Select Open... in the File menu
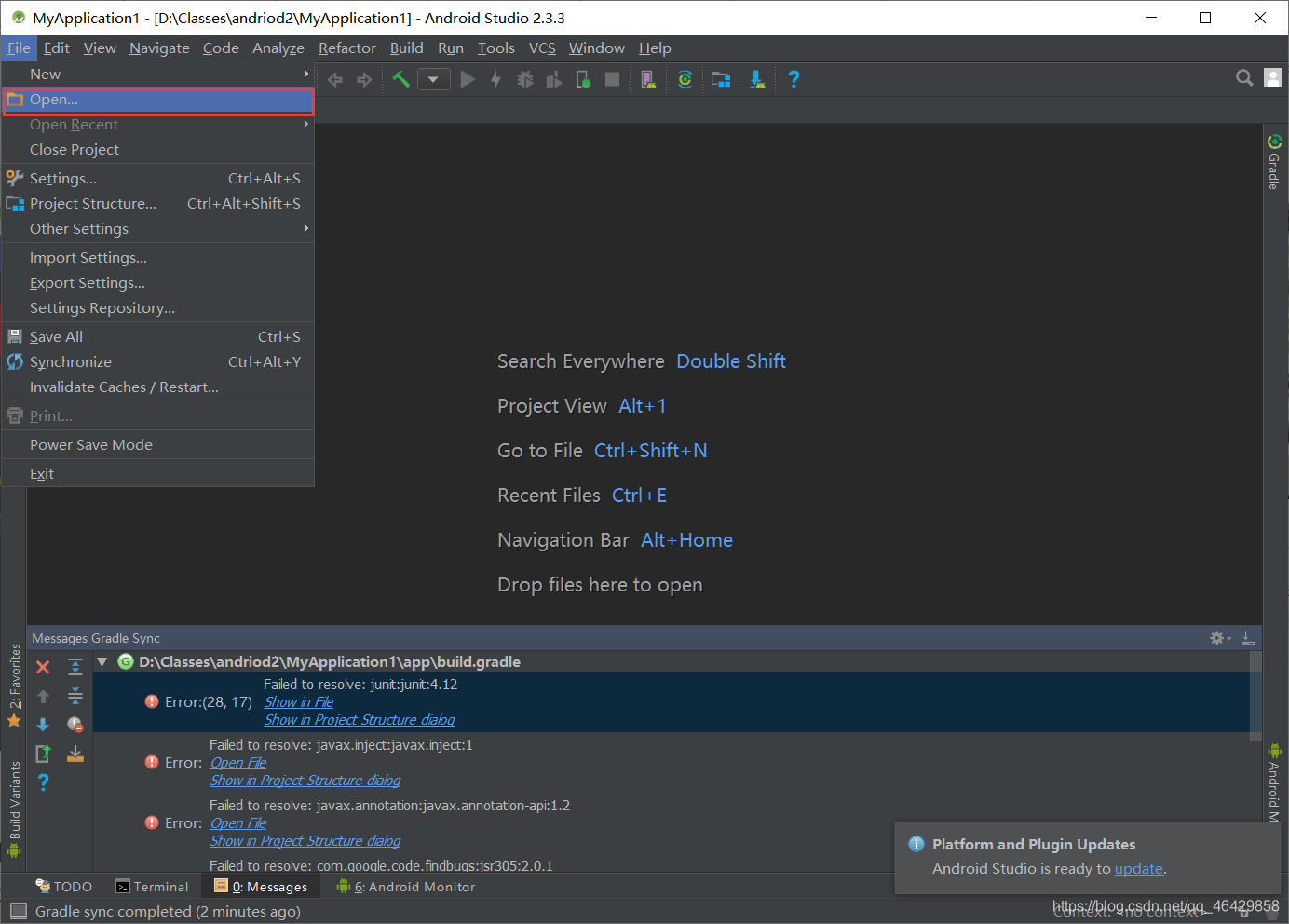This screenshot has height=924, width=1289. pos(158,100)
